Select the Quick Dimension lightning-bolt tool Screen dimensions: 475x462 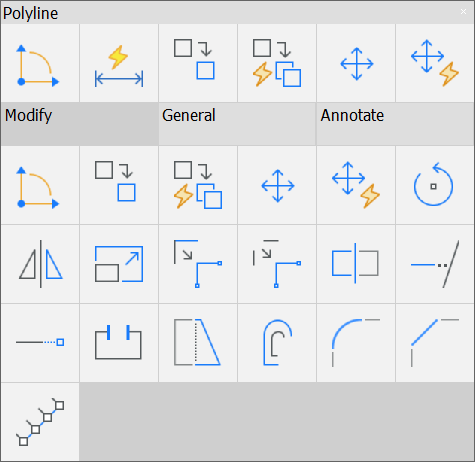coord(119,63)
